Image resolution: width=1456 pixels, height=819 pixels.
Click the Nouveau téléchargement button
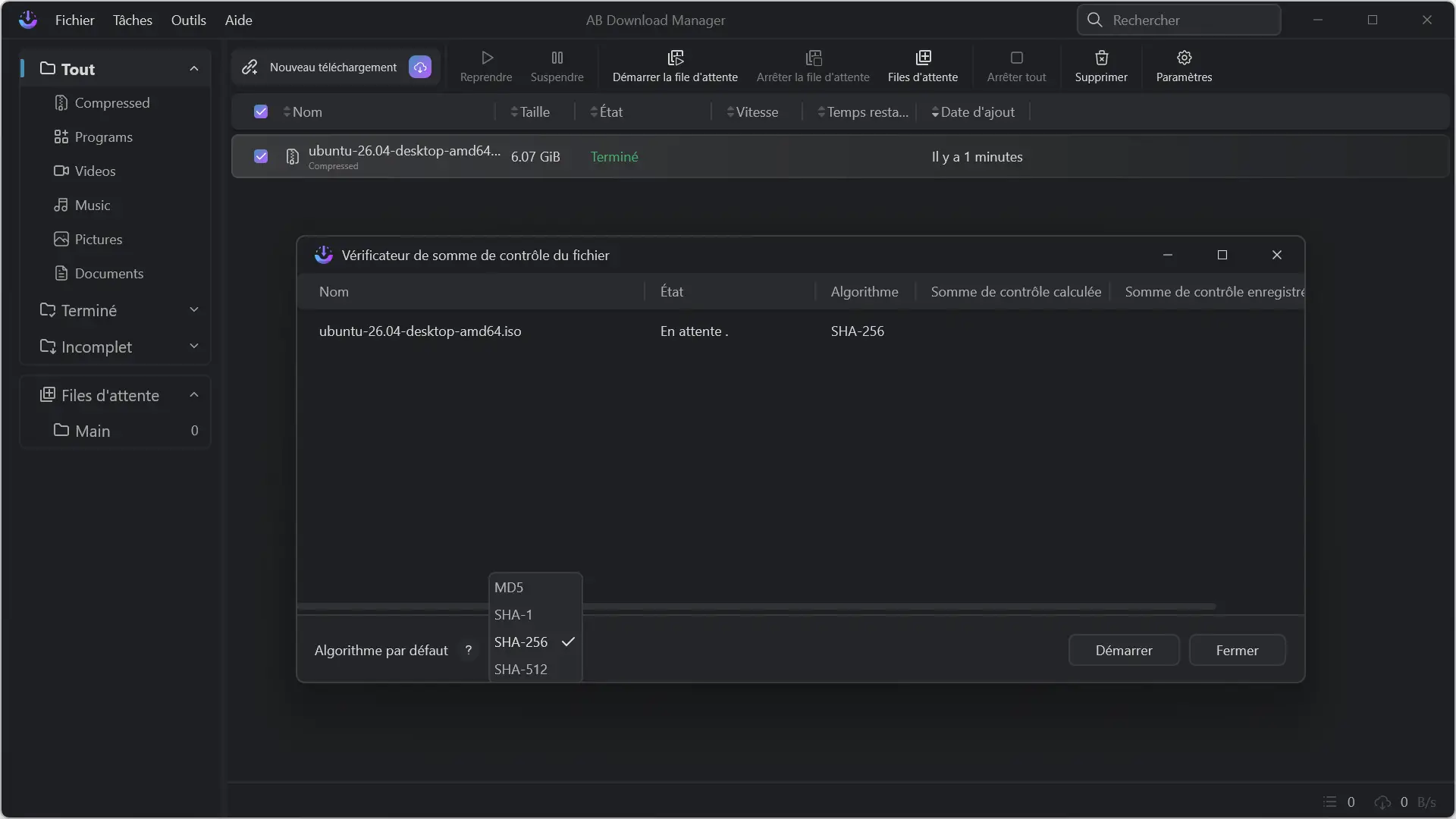335,67
